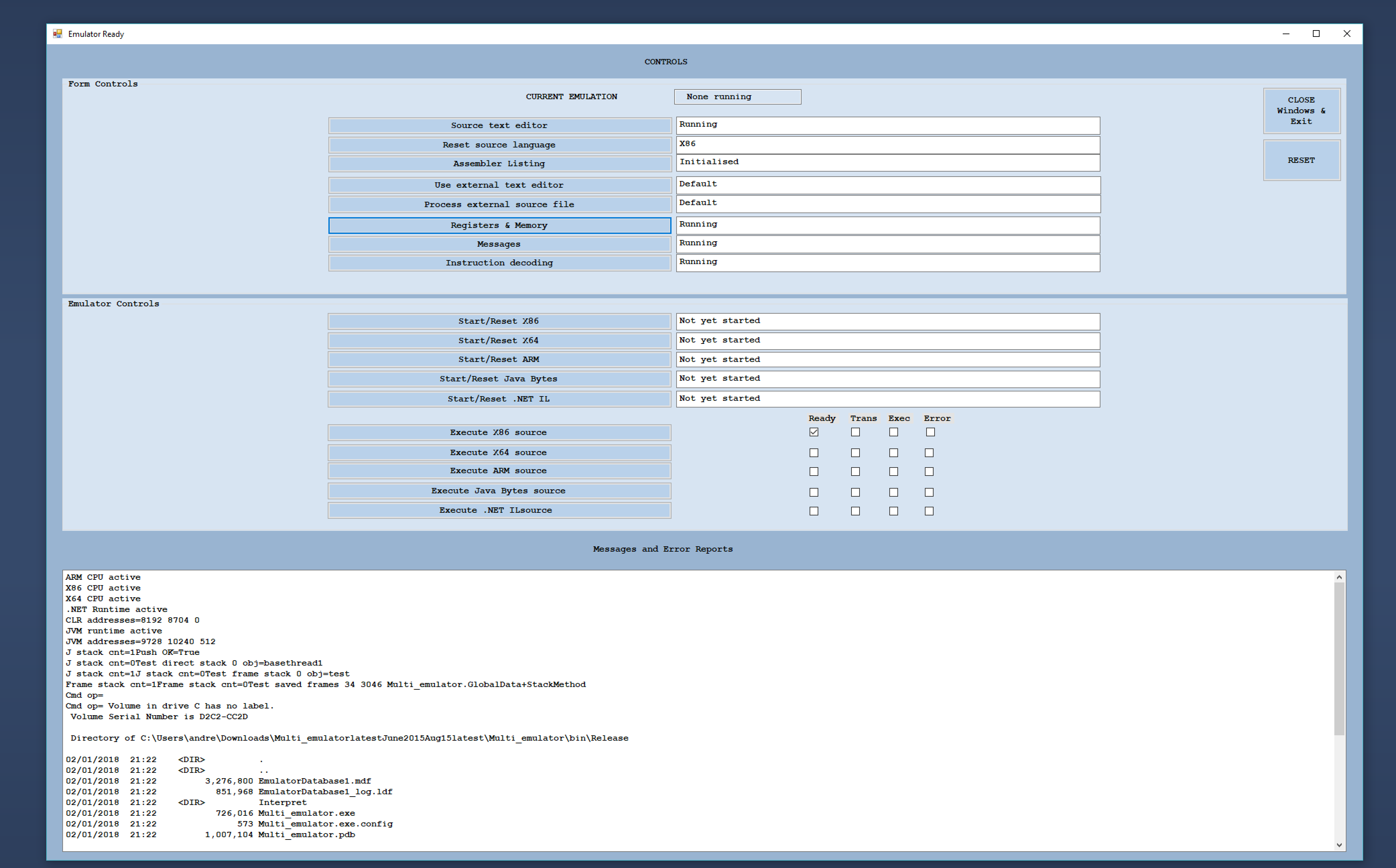Minimize the Emulator Ready window

(x=1286, y=34)
